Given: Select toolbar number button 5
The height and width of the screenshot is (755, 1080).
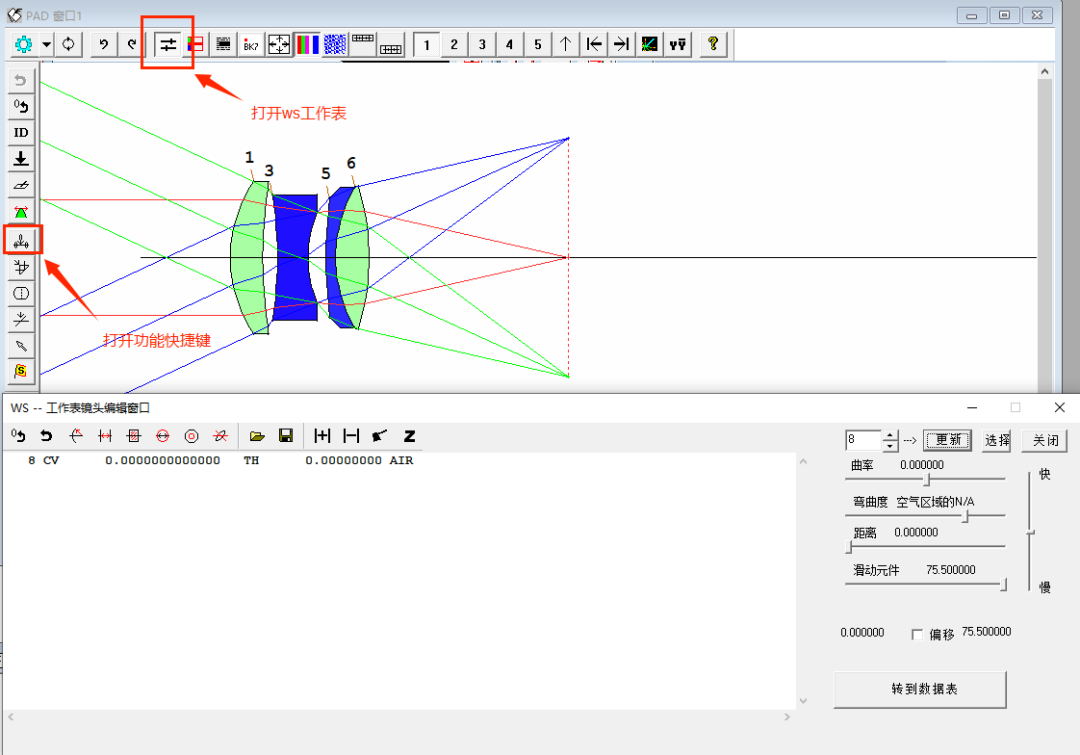Looking at the screenshot, I should (x=538, y=45).
